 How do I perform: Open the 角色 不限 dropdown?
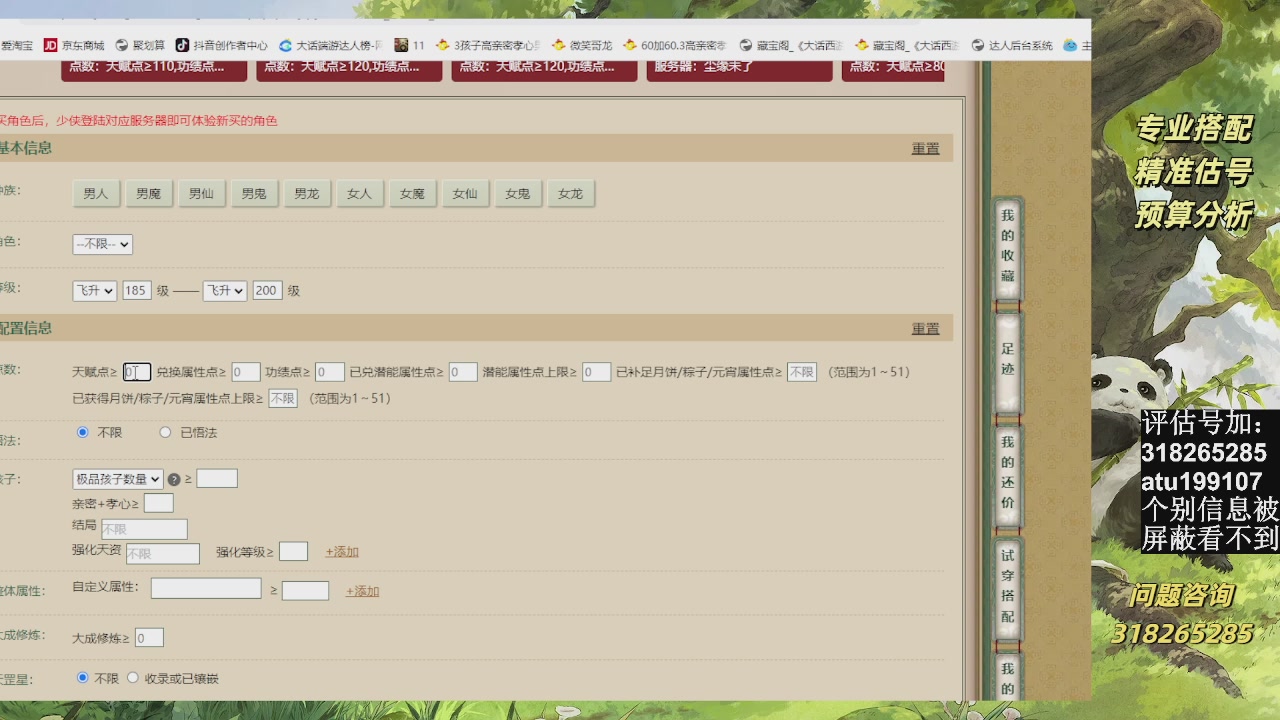pos(102,244)
